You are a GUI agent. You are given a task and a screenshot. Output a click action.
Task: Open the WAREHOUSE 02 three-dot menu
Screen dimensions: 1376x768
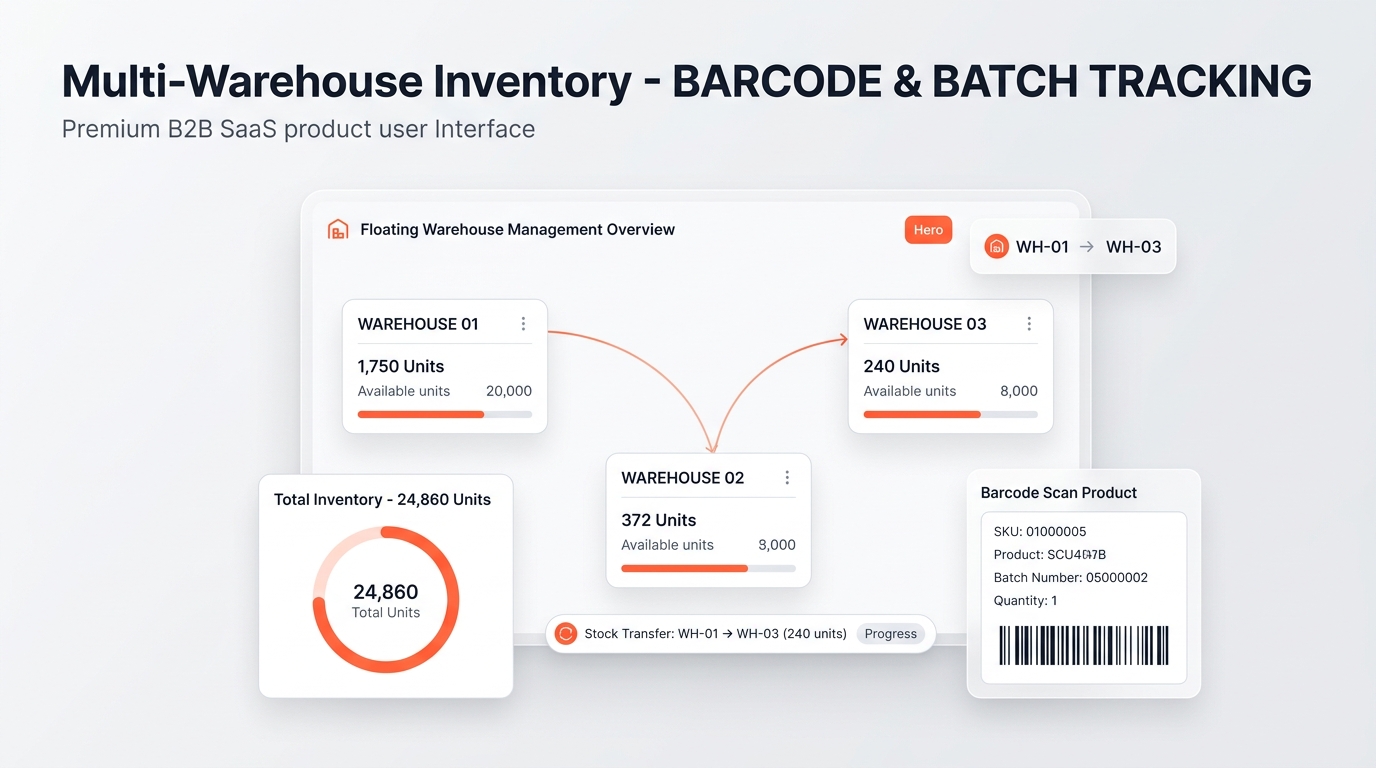click(x=787, y=478)
